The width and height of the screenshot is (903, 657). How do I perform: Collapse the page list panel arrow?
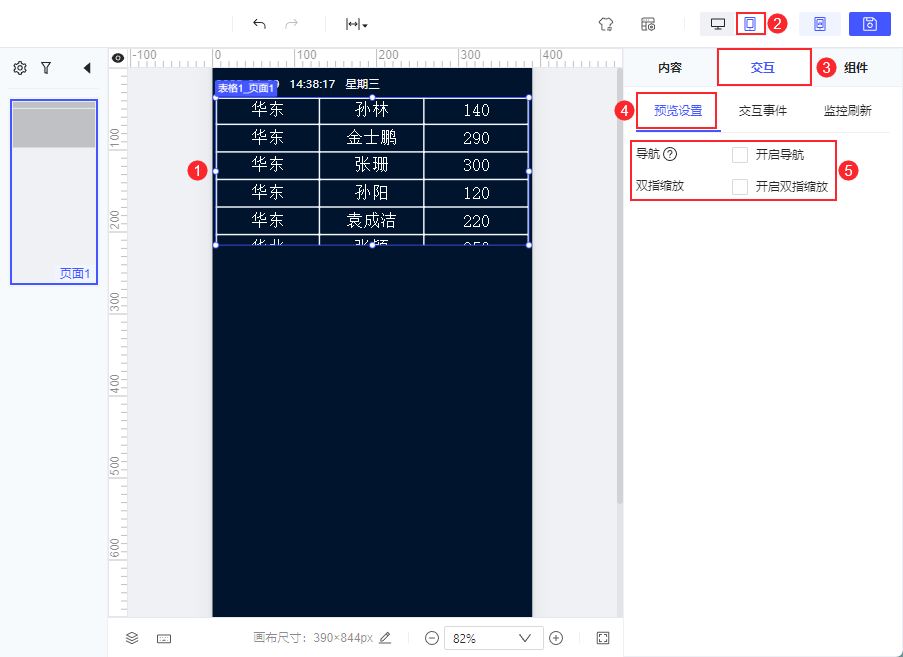click(x=87, y=68)
